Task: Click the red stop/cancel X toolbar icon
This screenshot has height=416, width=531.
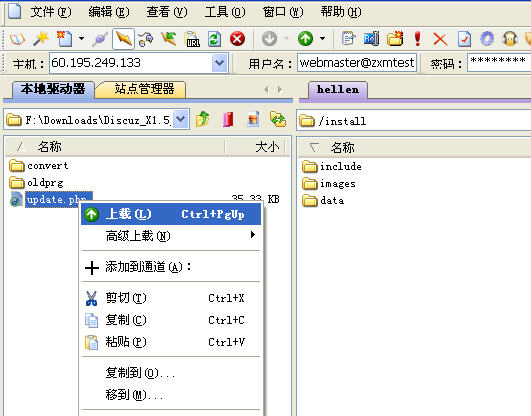Action: click(237, 39)
